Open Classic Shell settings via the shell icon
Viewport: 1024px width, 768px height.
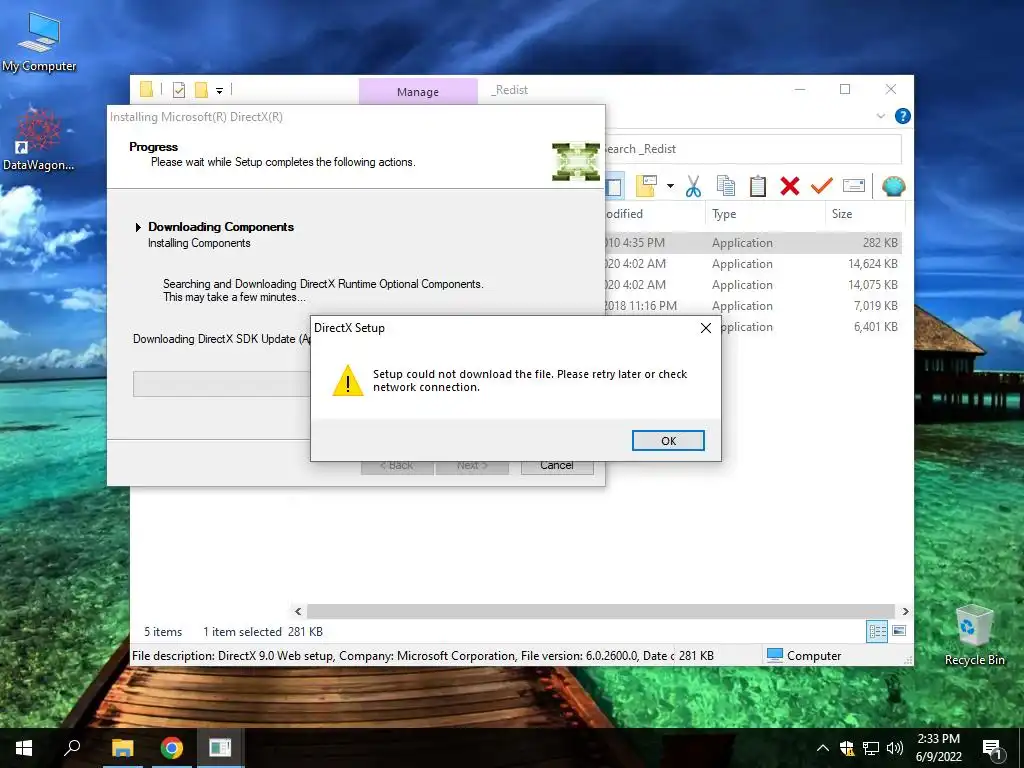click(x=893, y=186)
